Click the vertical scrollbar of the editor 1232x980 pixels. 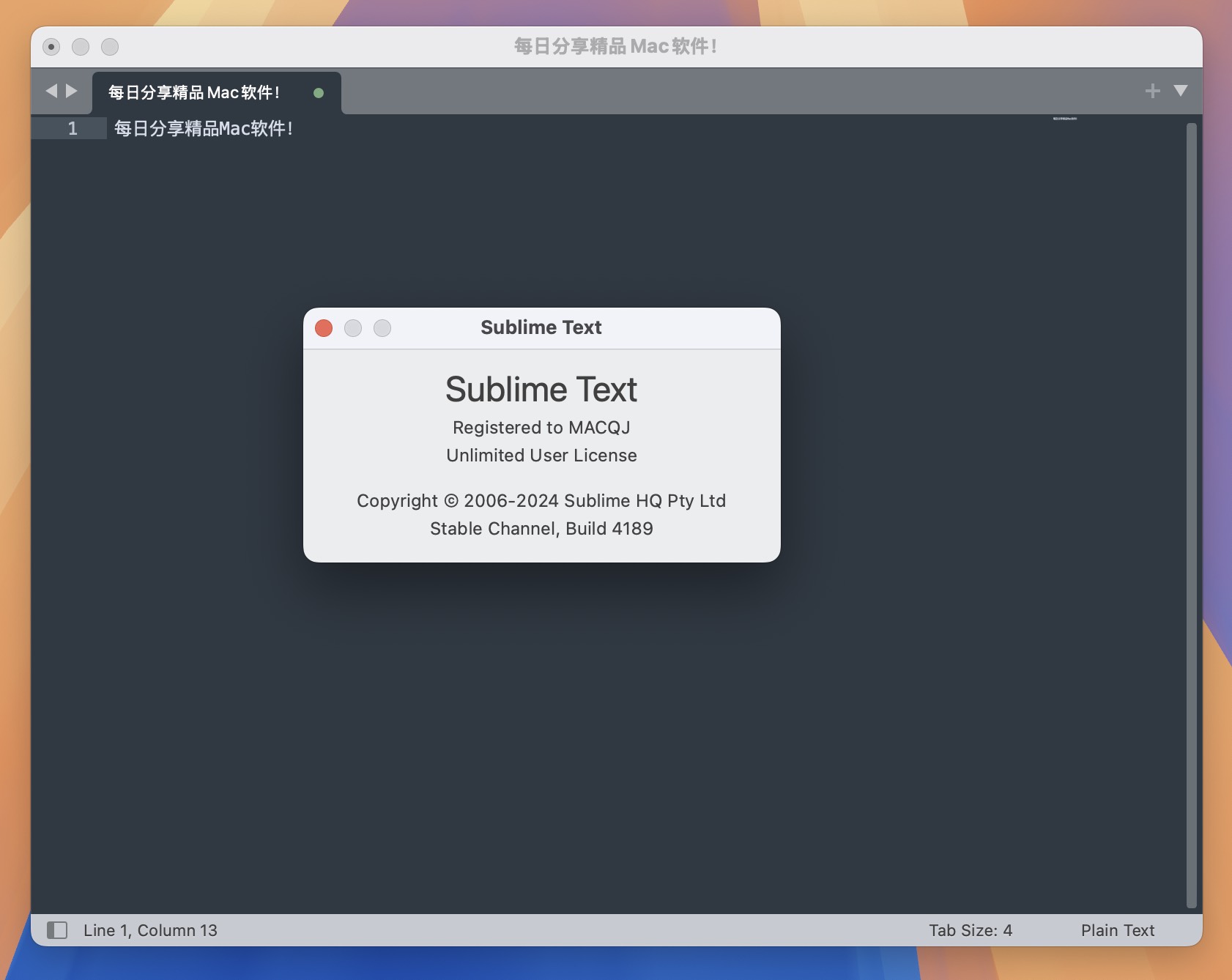(x=1191, y=515)
